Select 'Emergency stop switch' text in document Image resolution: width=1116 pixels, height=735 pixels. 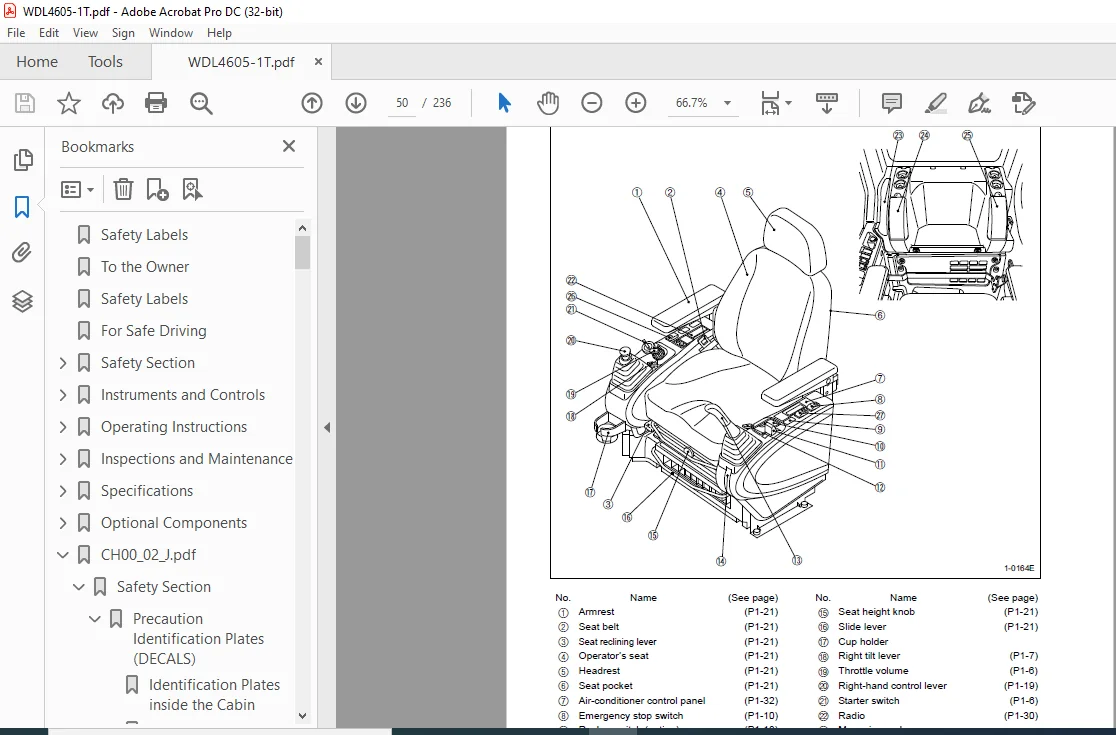pyautogui.click(x=631, y=716)
